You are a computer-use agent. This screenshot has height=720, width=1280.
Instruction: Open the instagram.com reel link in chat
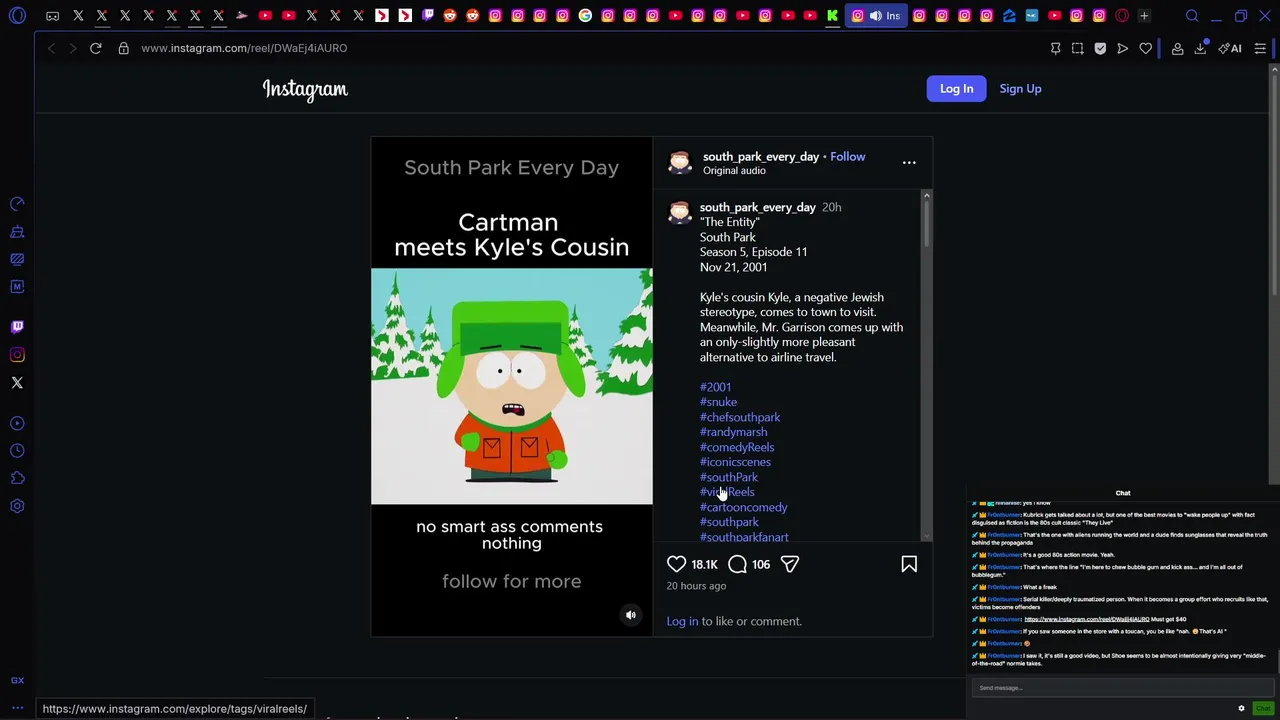[1087, 619]
